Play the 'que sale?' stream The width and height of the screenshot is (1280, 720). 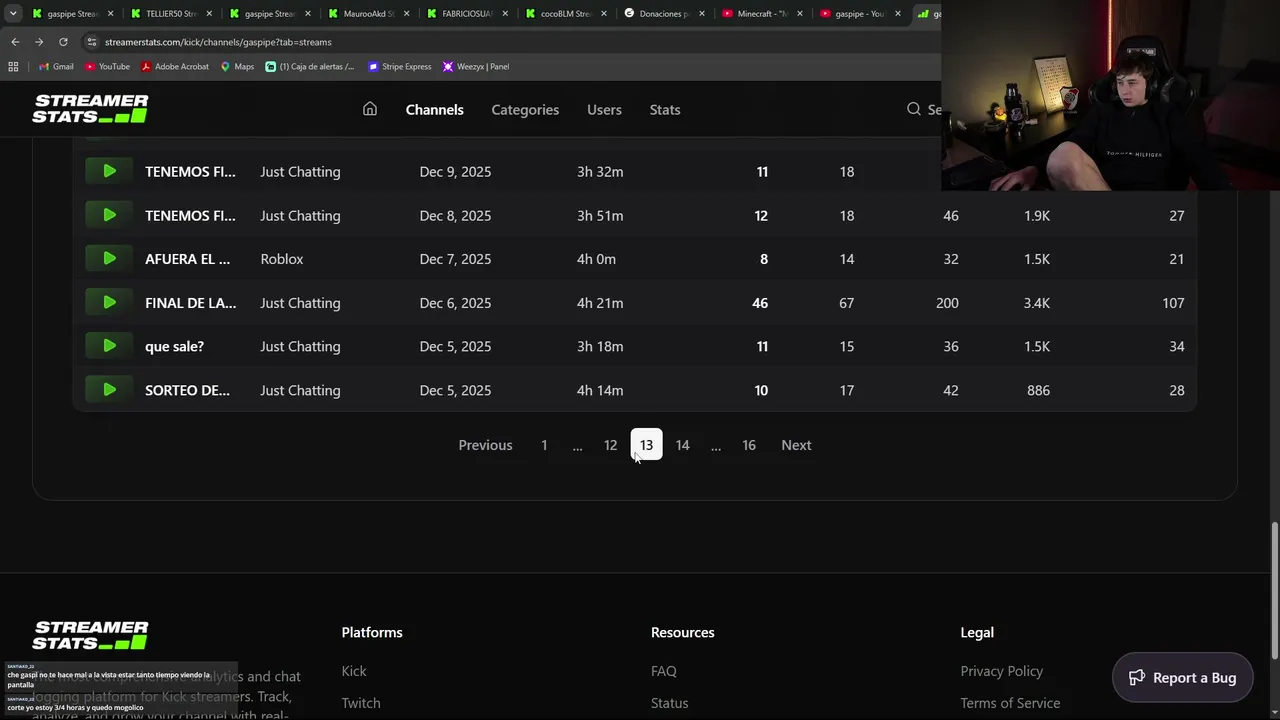coord(109,346)
